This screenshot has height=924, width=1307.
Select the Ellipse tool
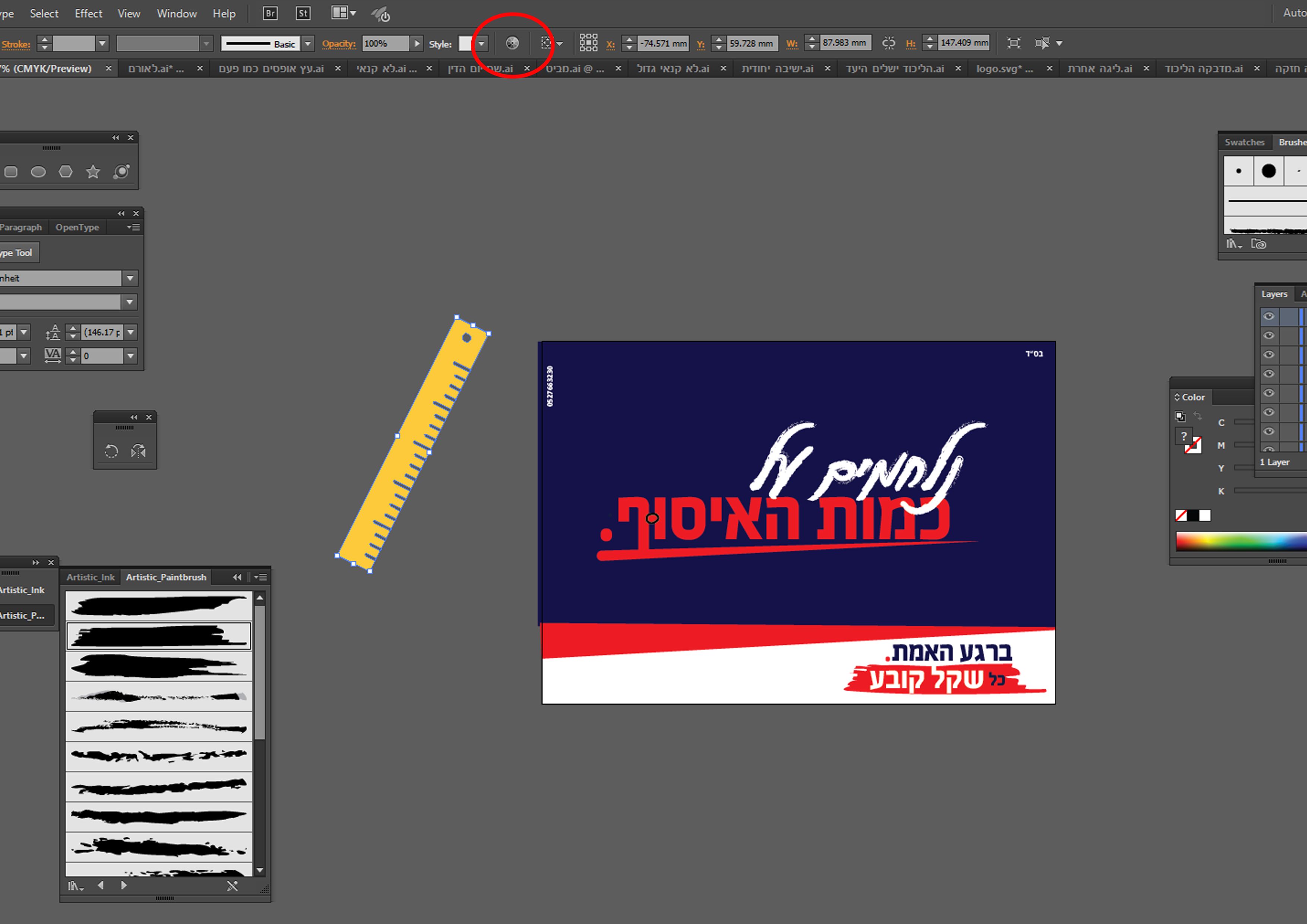[38, 172]
